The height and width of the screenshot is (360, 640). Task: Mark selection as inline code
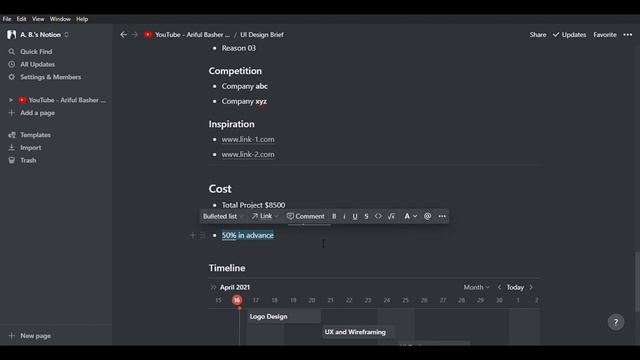[x=378, y=216]
